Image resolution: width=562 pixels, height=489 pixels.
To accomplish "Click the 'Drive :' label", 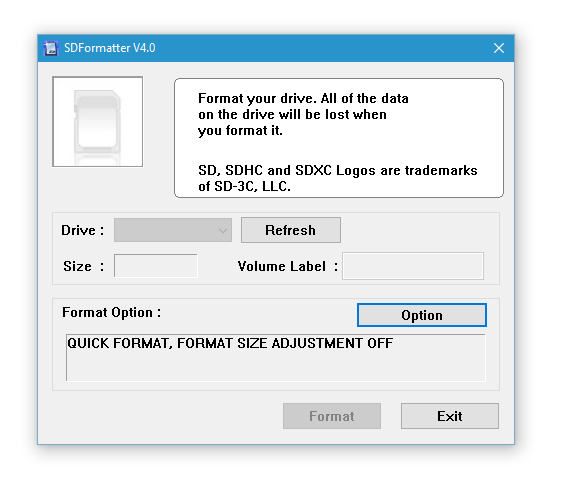I will tap(83, 231).
